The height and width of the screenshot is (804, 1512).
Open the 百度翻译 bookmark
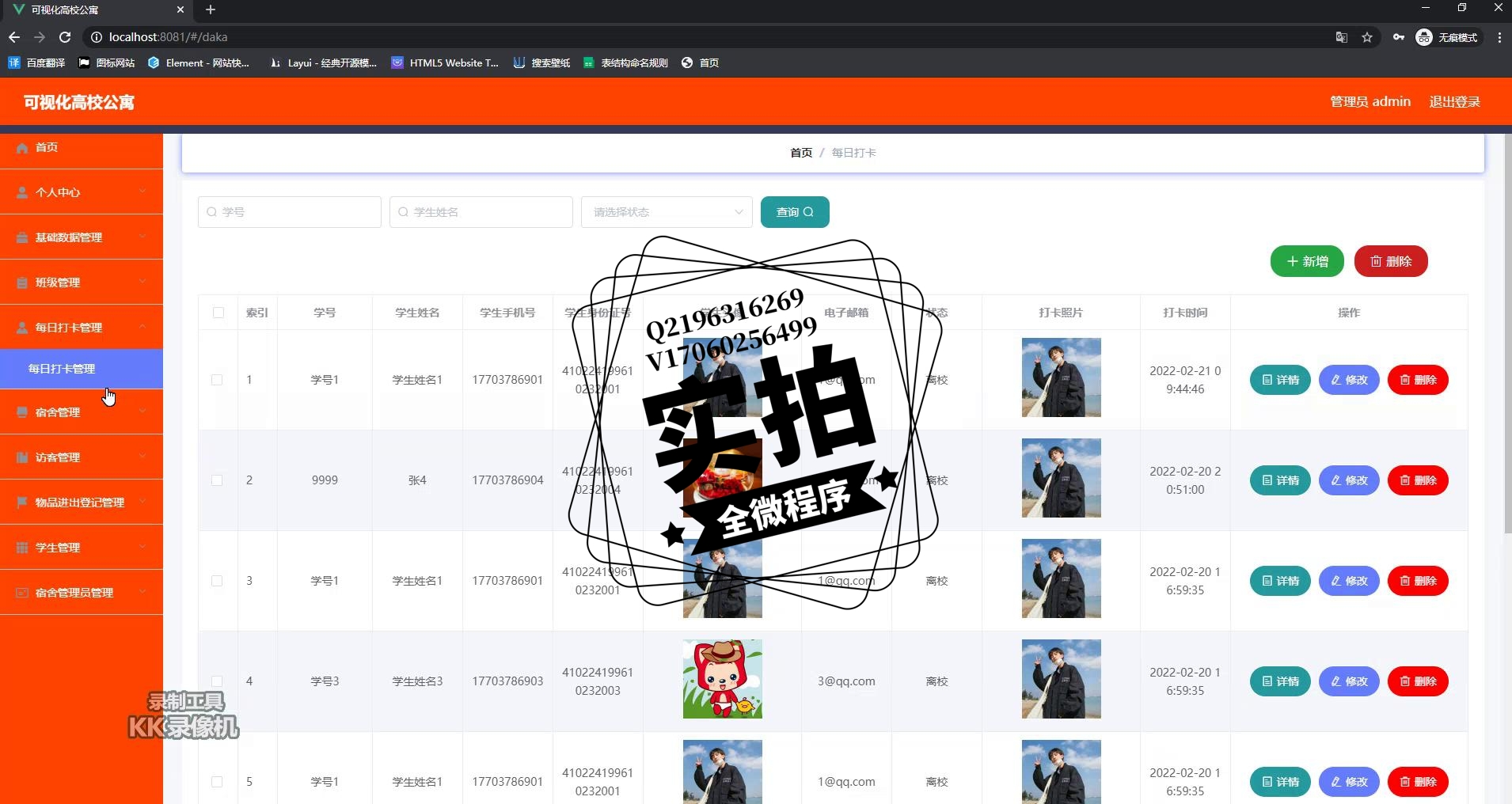pyautogui.click(x=36, y=63)
